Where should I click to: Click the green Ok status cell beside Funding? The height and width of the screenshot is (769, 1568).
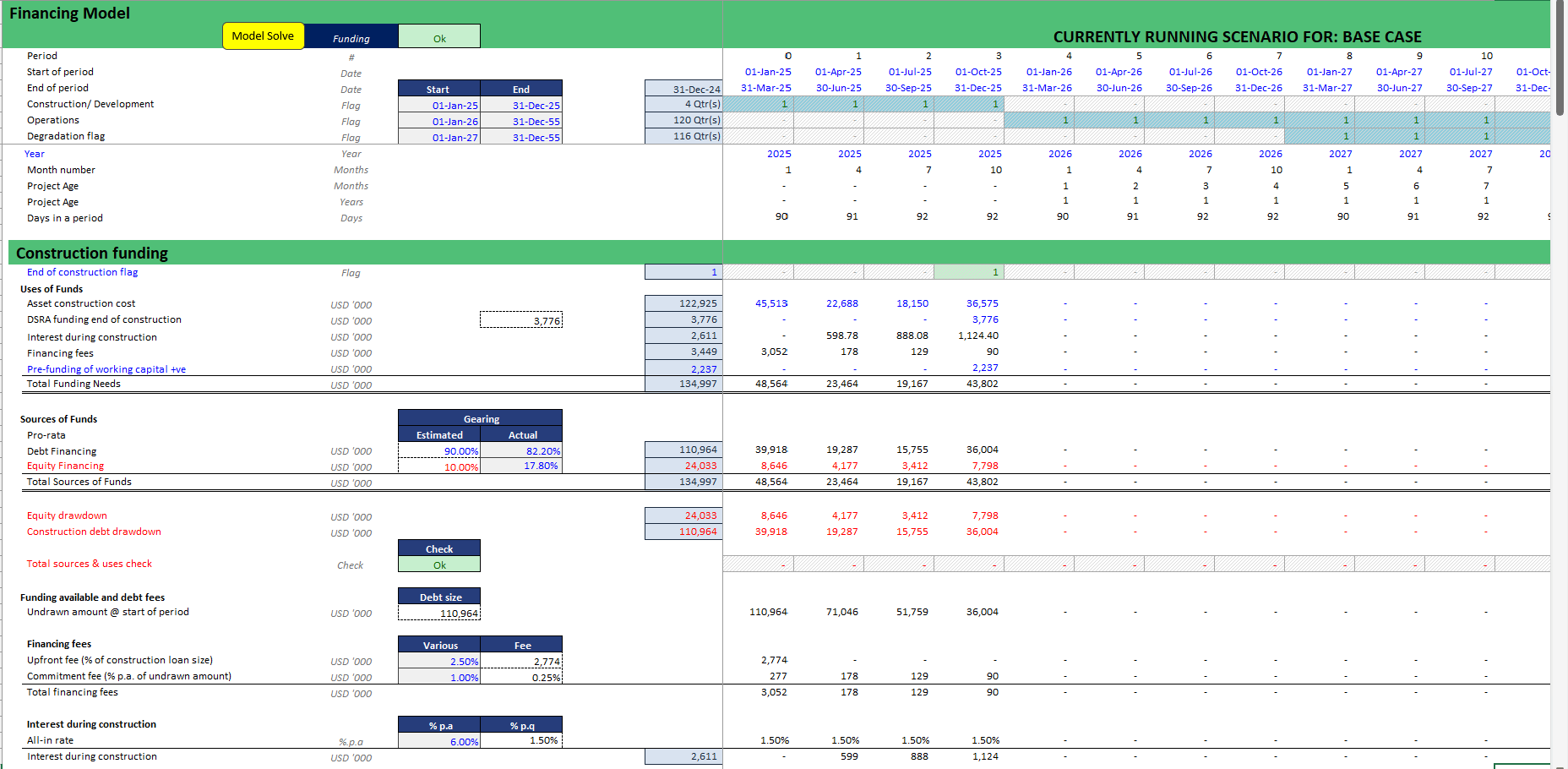click(x=439, y=38)
